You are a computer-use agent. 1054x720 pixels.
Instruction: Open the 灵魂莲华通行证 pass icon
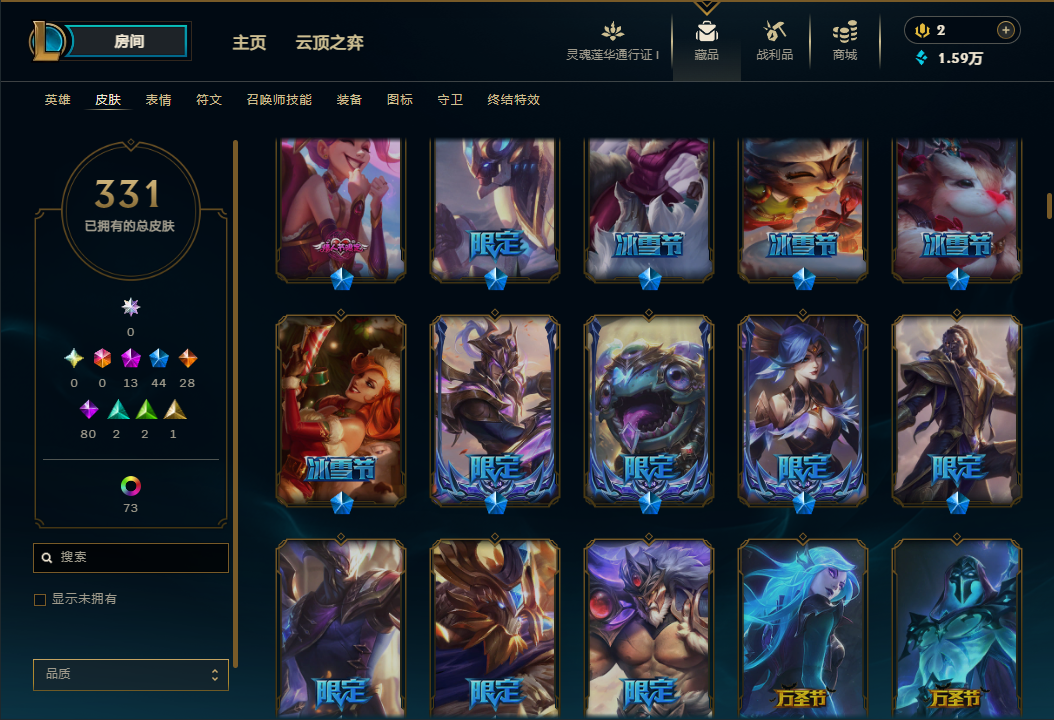[612, 31]
